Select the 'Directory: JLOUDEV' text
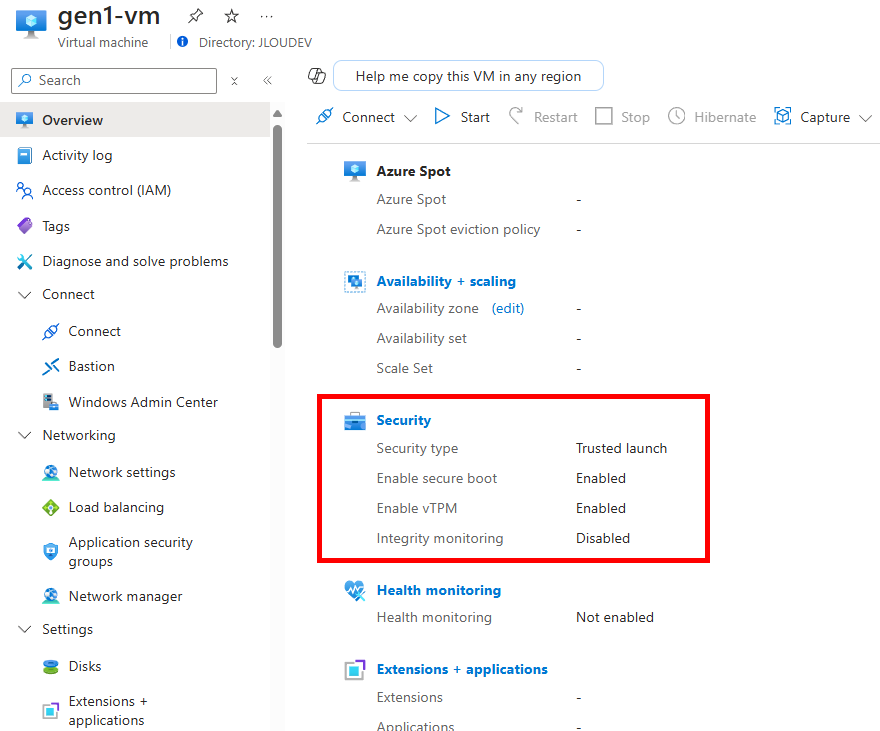Viewport: 880px width, 731px height. point(255,43)
